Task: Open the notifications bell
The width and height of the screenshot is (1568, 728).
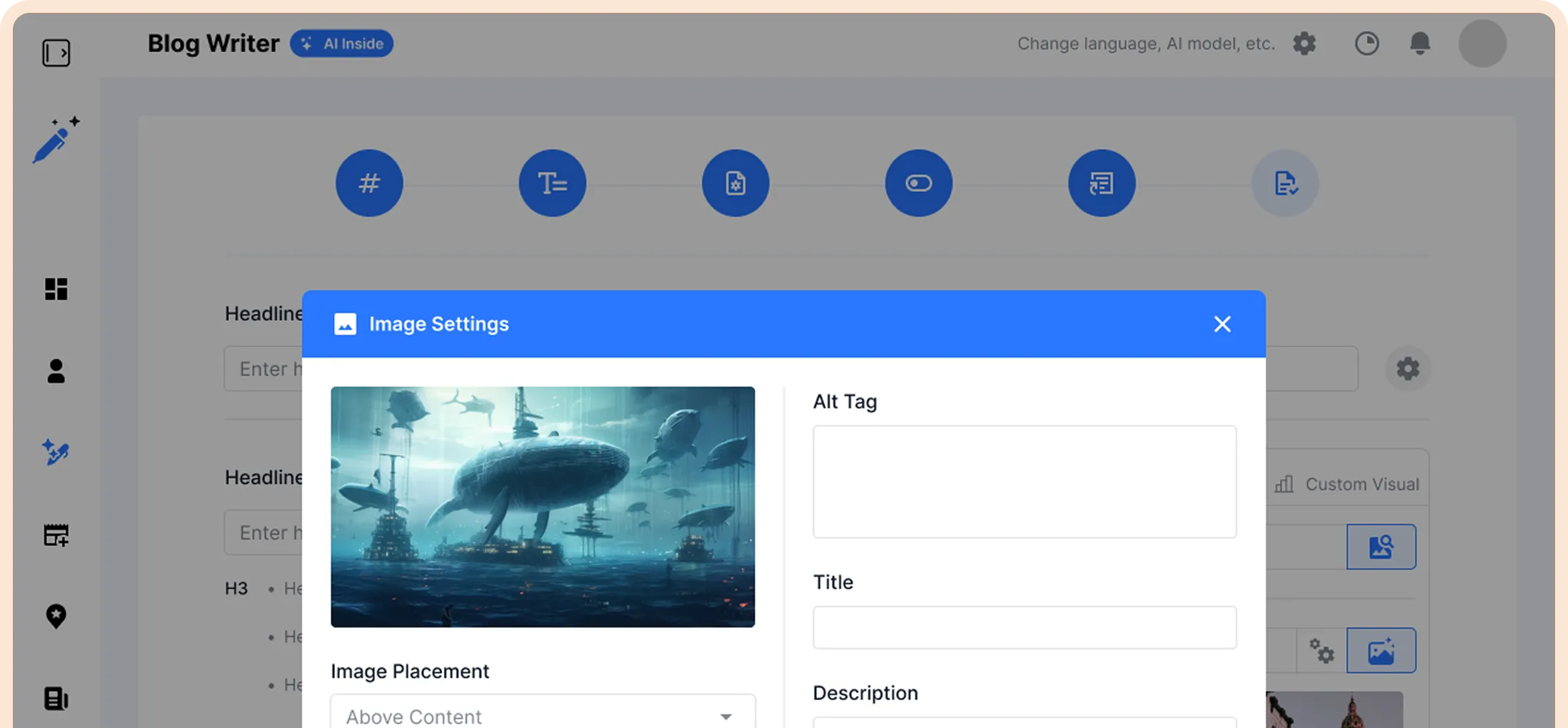Action: [1419, 44]
